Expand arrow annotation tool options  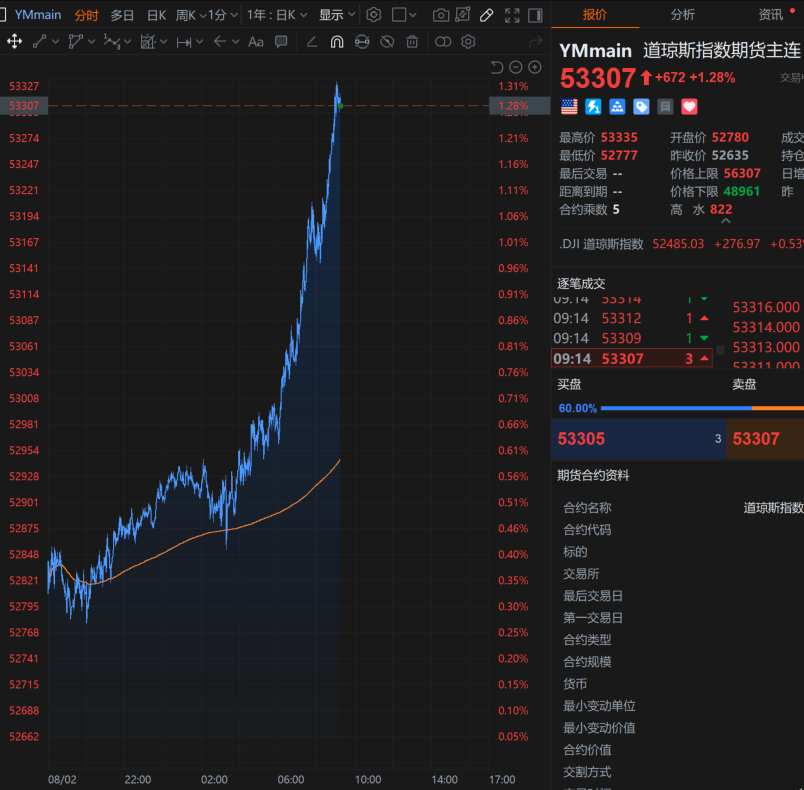[x=235, y=42]
